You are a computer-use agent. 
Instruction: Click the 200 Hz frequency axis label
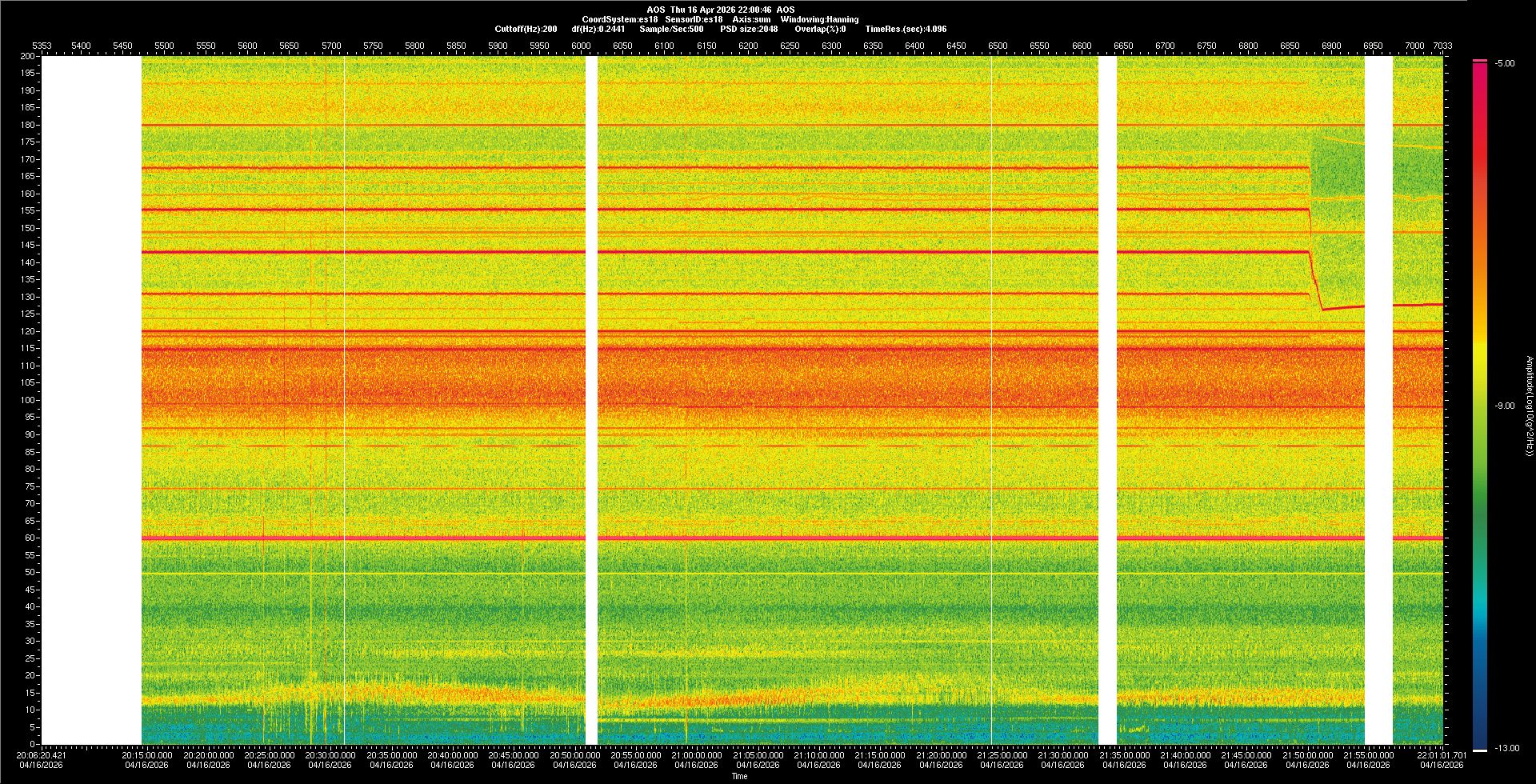(x=28, y=56)
